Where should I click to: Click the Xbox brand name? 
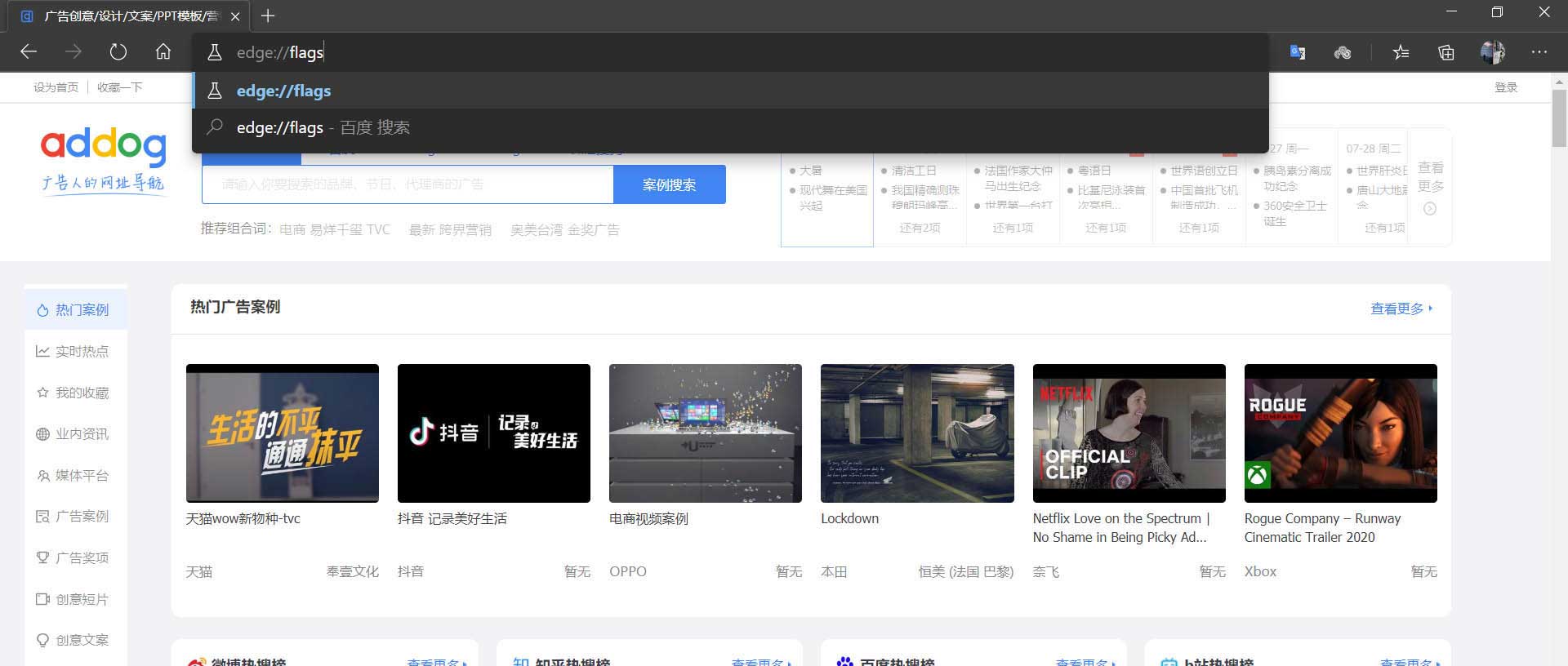[1260, 571]
